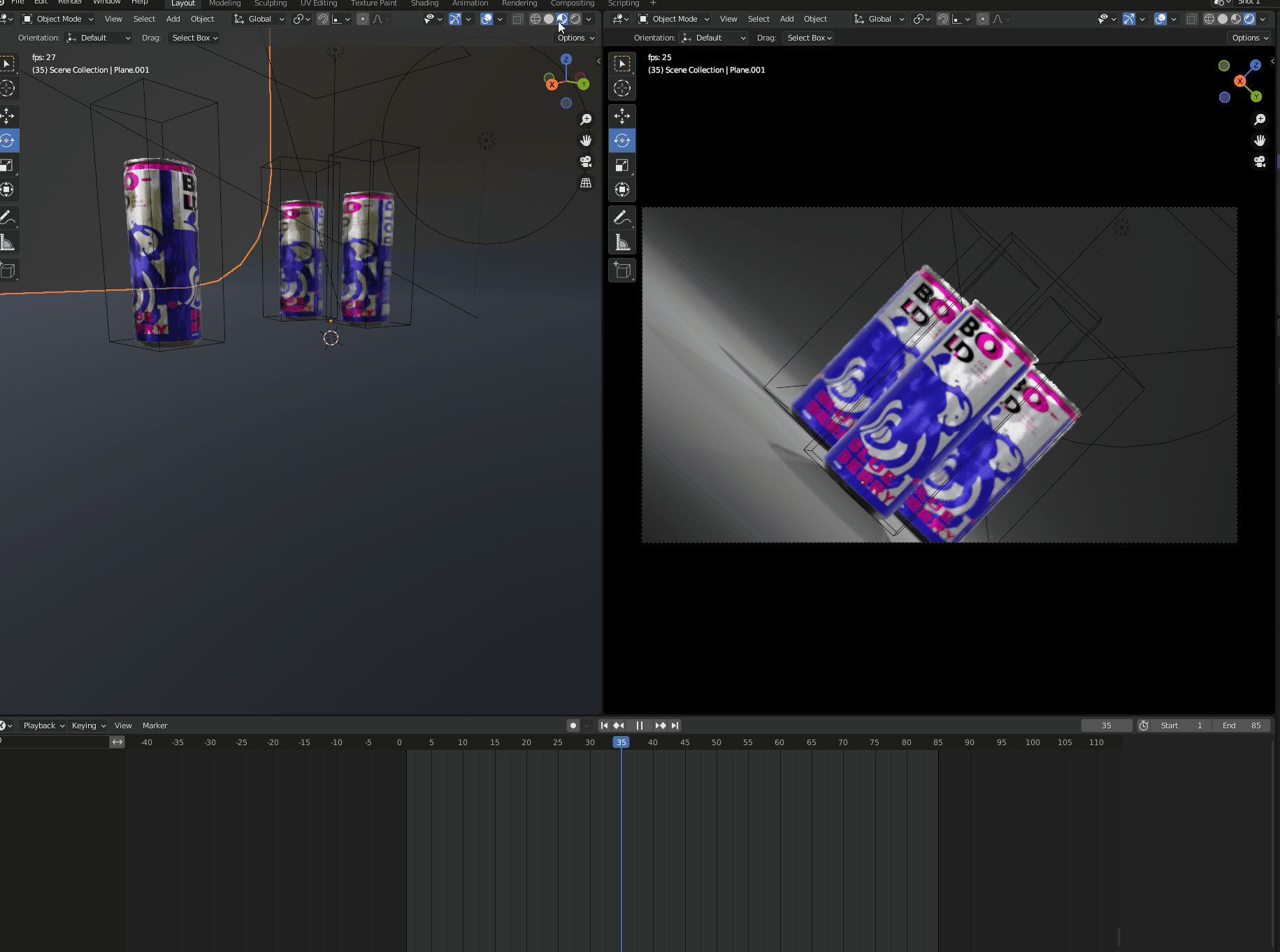The height and width of the screenshot is (952, 1280).
Task: Open the Options button in right viewport
Action: 1250,38
